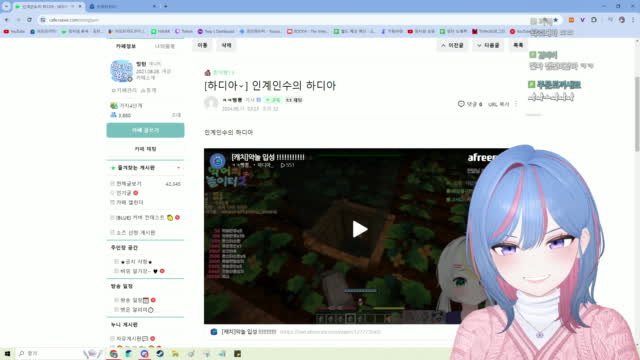The height and width of the screenshot is (360, 640).
Task: Click the post author's profile avatar
Action: pos(211,103)
